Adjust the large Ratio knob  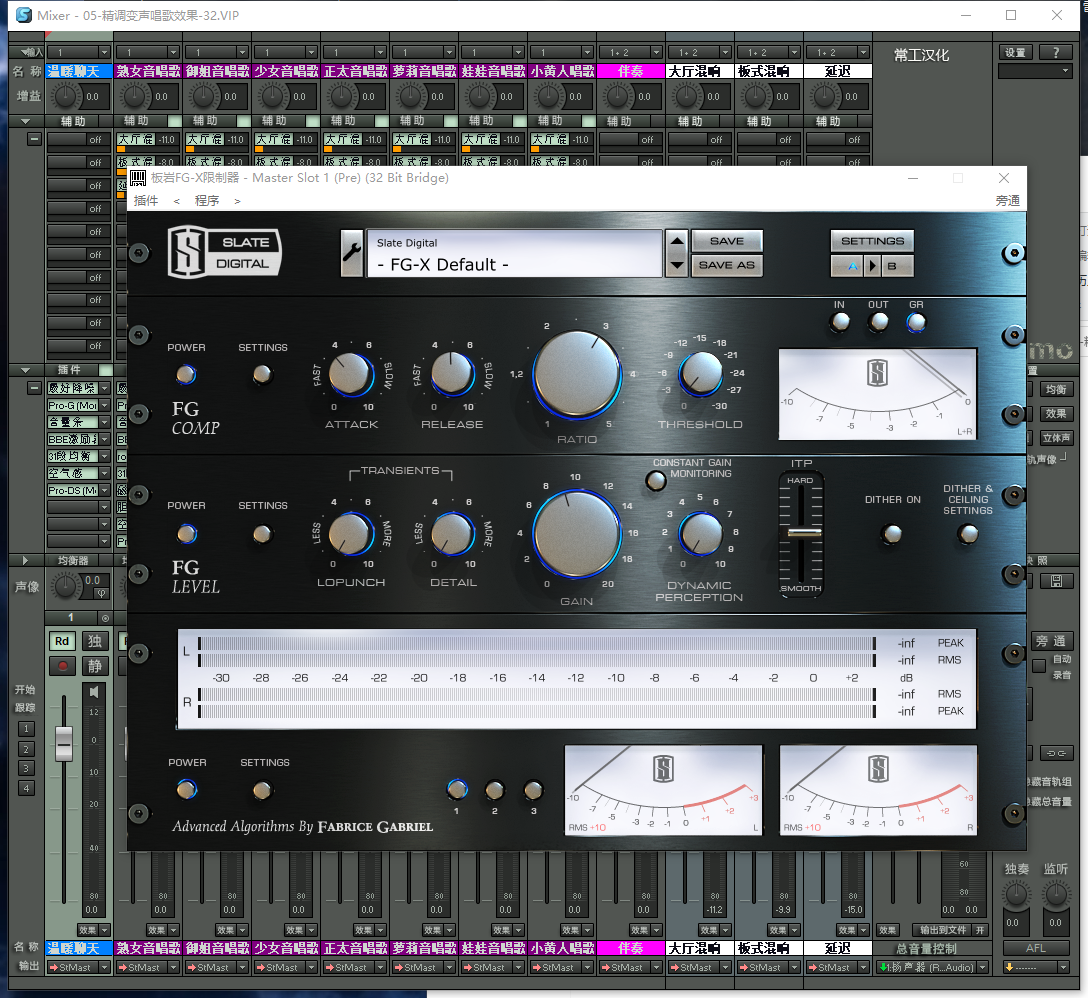click(577, 375)
